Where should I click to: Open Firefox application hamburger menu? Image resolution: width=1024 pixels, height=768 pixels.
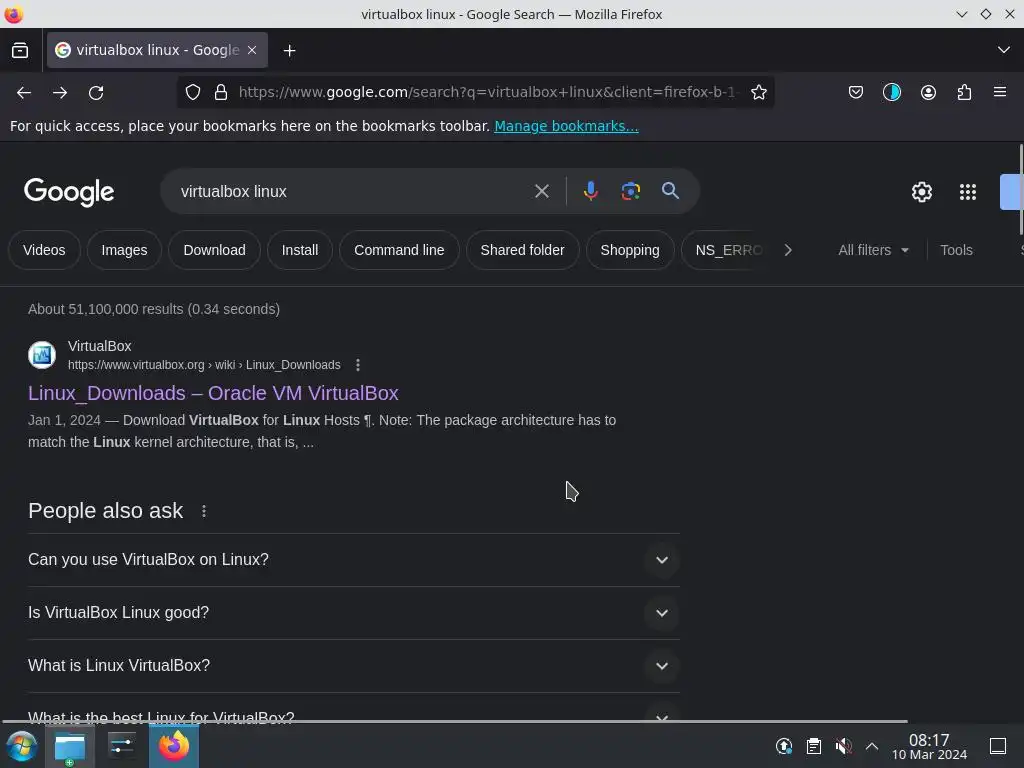1000,92
